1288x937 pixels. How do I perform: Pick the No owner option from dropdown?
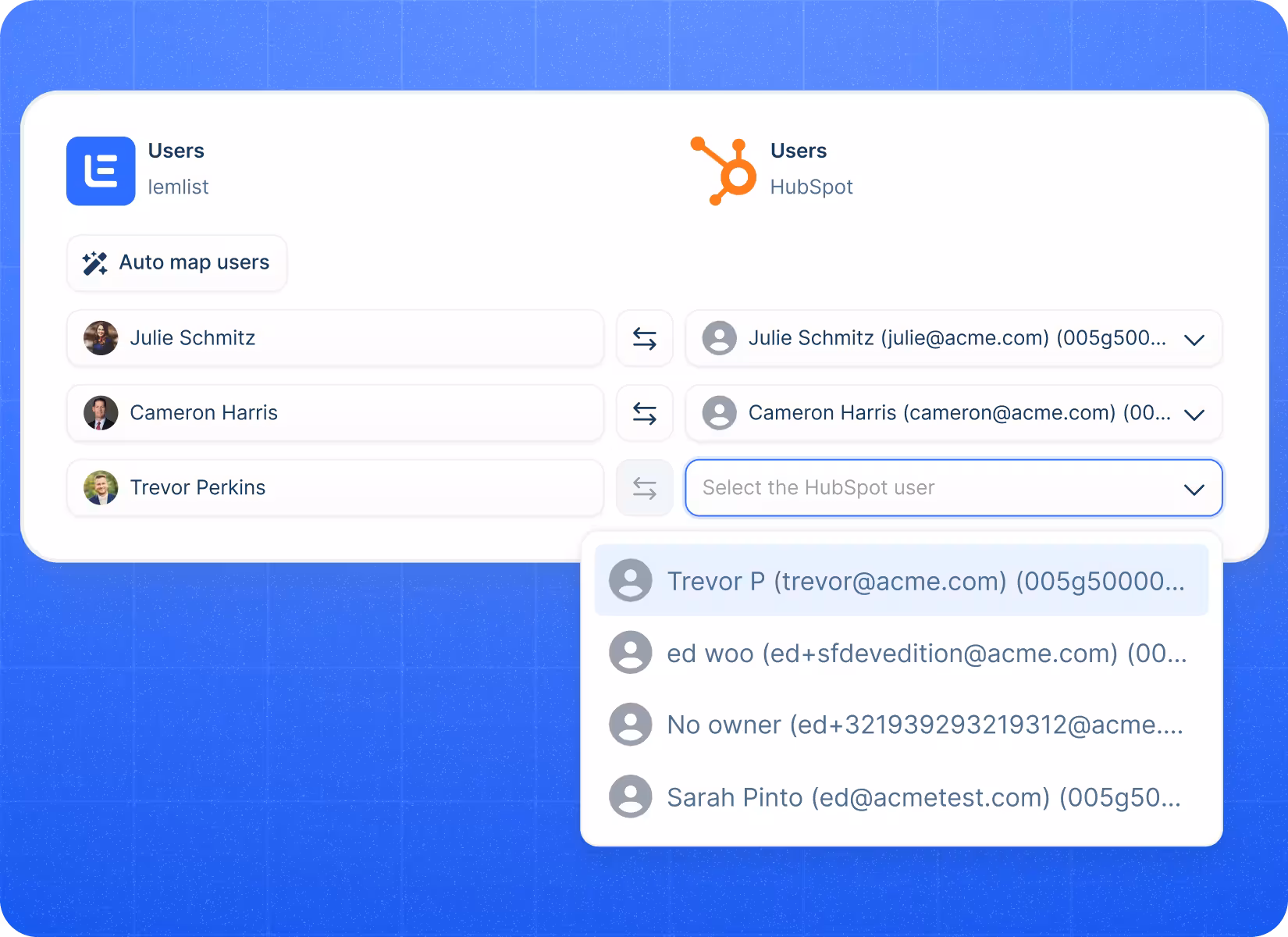coord(902,725)
